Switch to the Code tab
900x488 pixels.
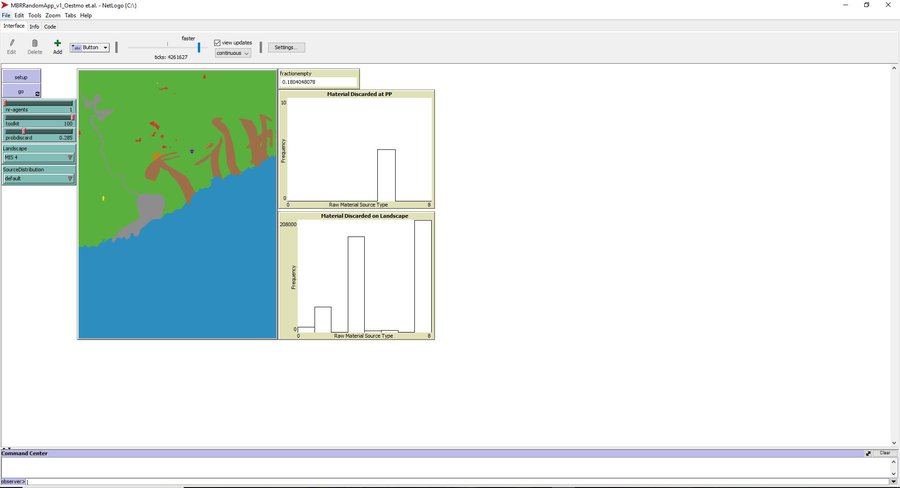coord(50,26)
